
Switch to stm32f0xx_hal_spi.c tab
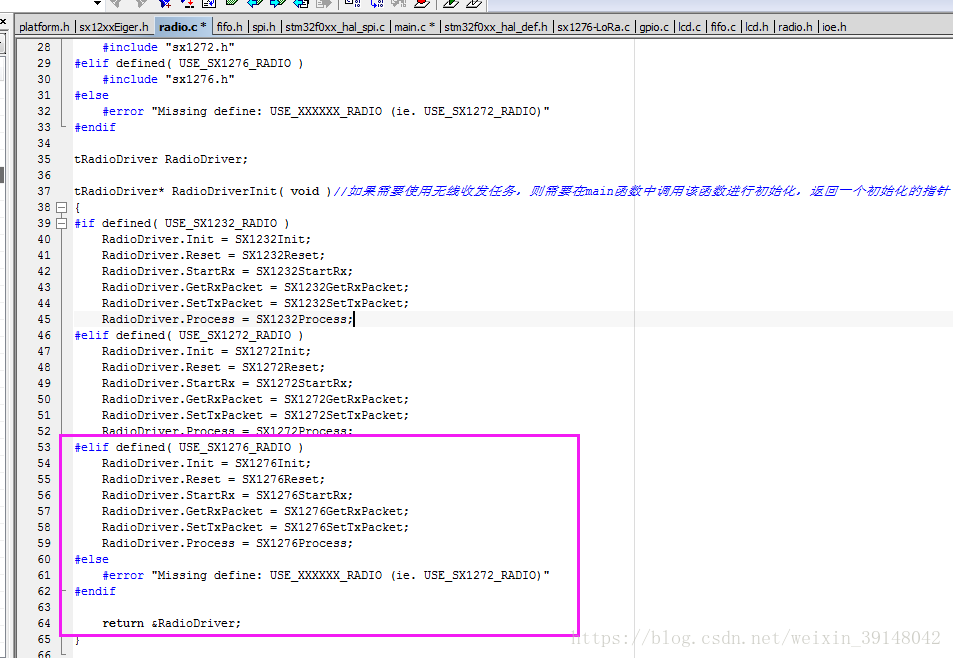click(x=335, y=27)
